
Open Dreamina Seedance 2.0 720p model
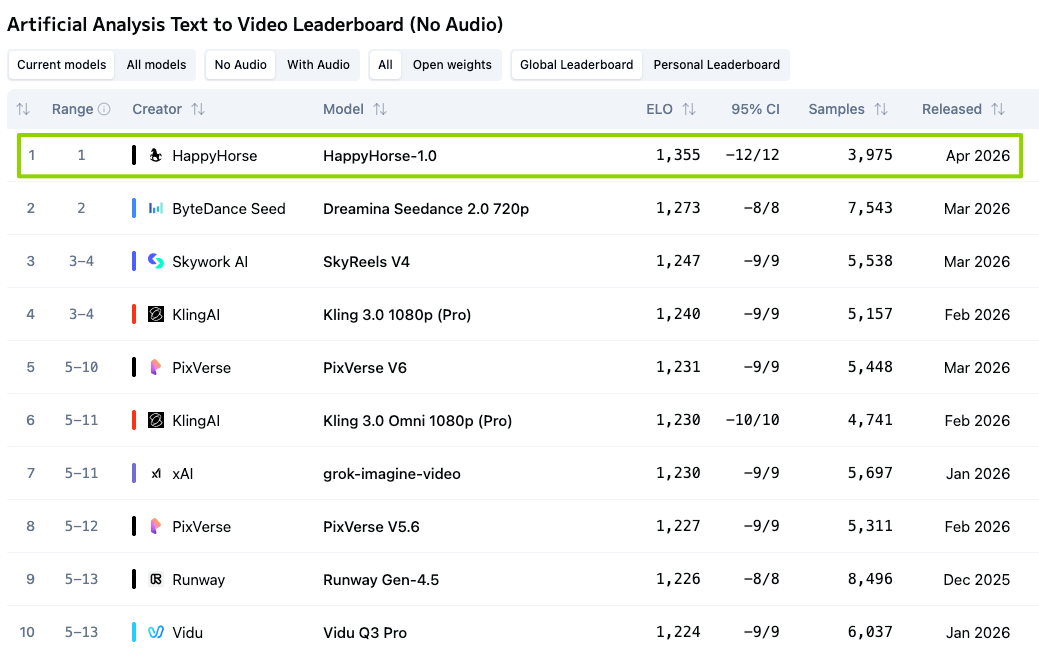pos(426,208)
